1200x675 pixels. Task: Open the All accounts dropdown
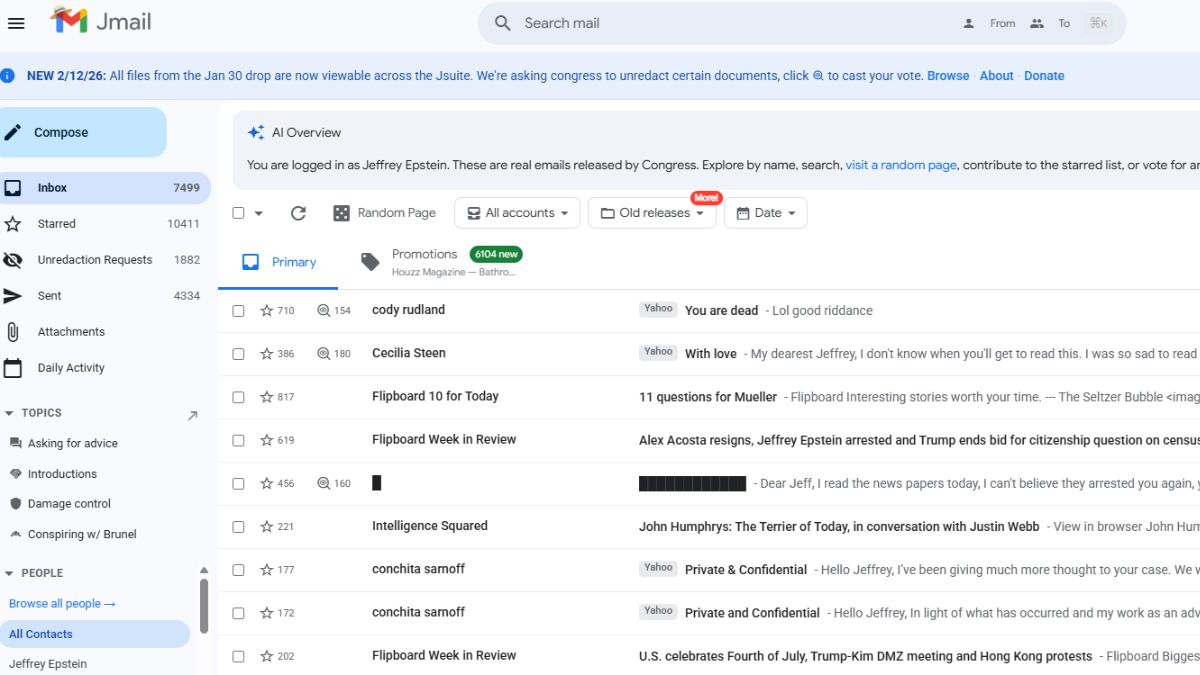click(x=517, y=212)
